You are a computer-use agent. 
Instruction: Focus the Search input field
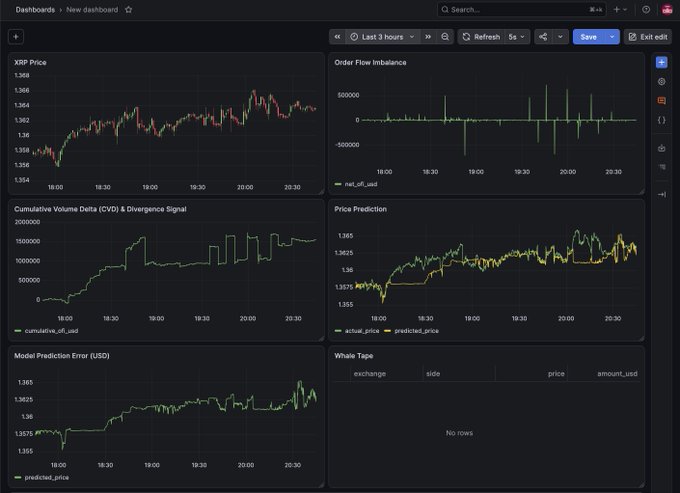pos(521,10)
